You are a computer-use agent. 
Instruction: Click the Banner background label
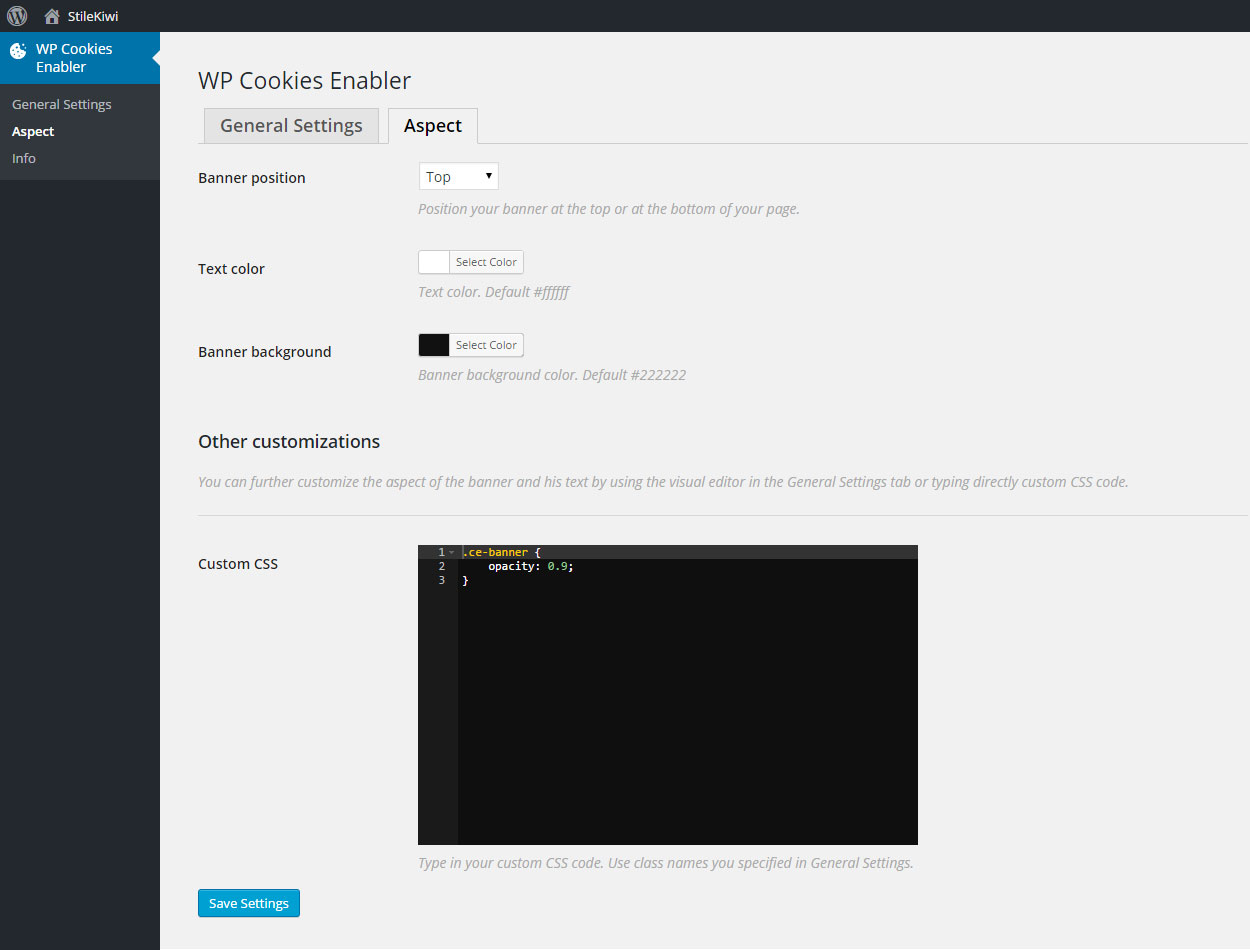coord(265,352)
